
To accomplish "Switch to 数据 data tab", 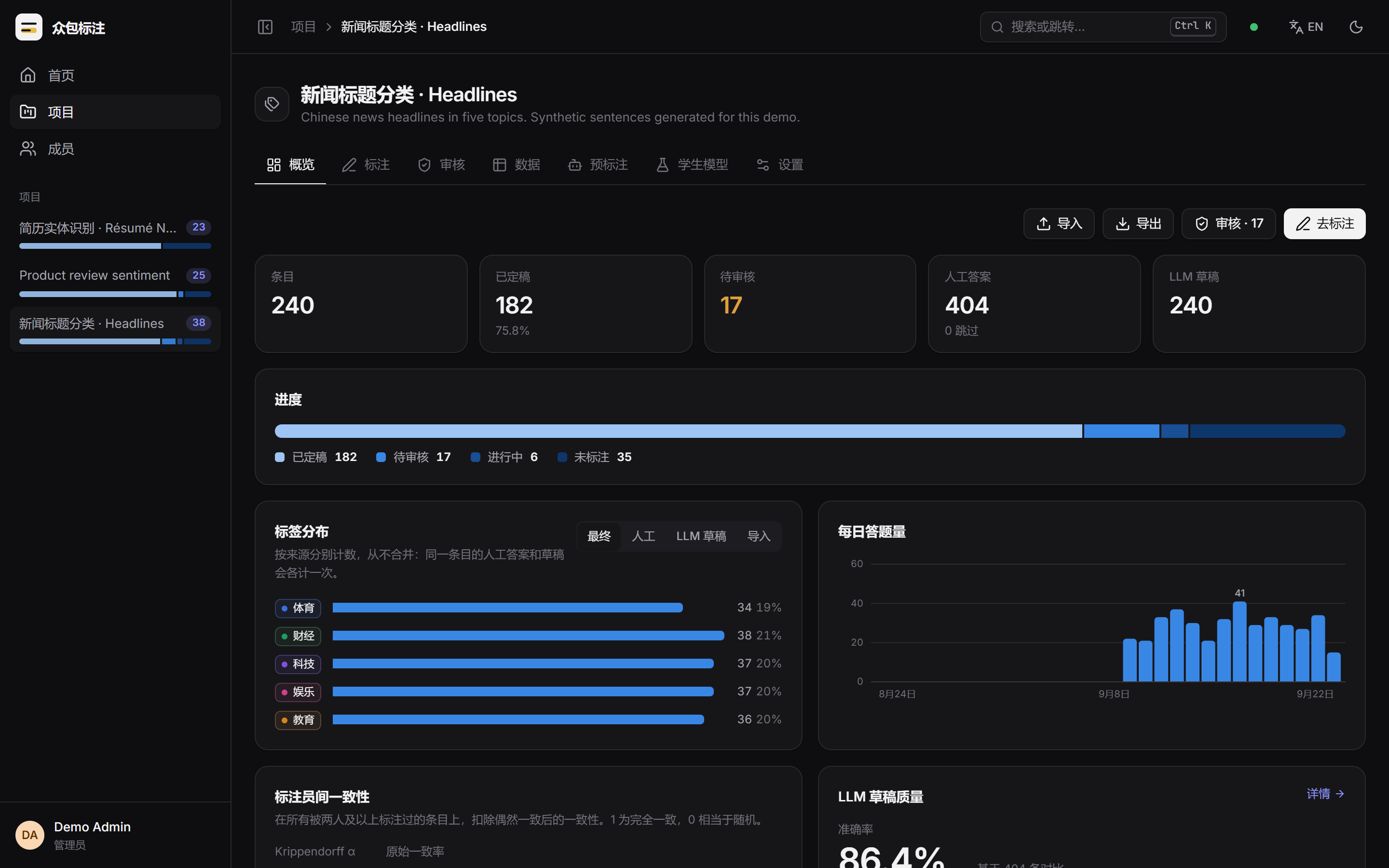I will (x=516, y=165).
